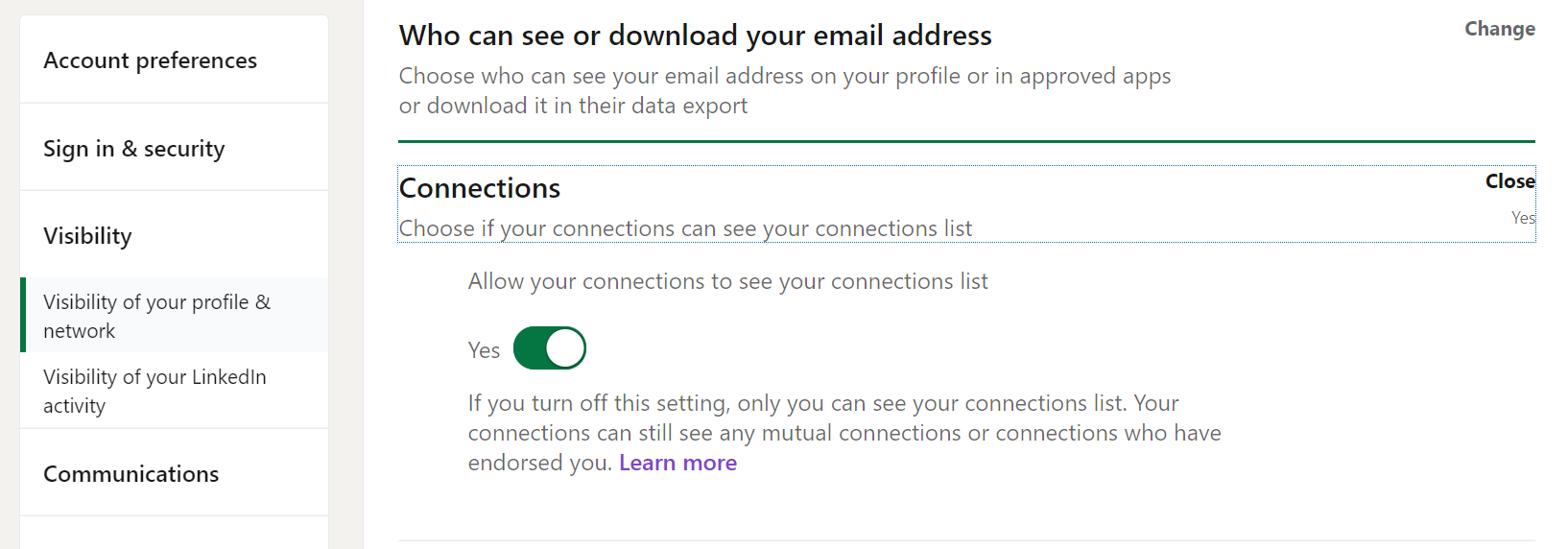Click the paragraph explaining turning off setting

tap(843, 432)
